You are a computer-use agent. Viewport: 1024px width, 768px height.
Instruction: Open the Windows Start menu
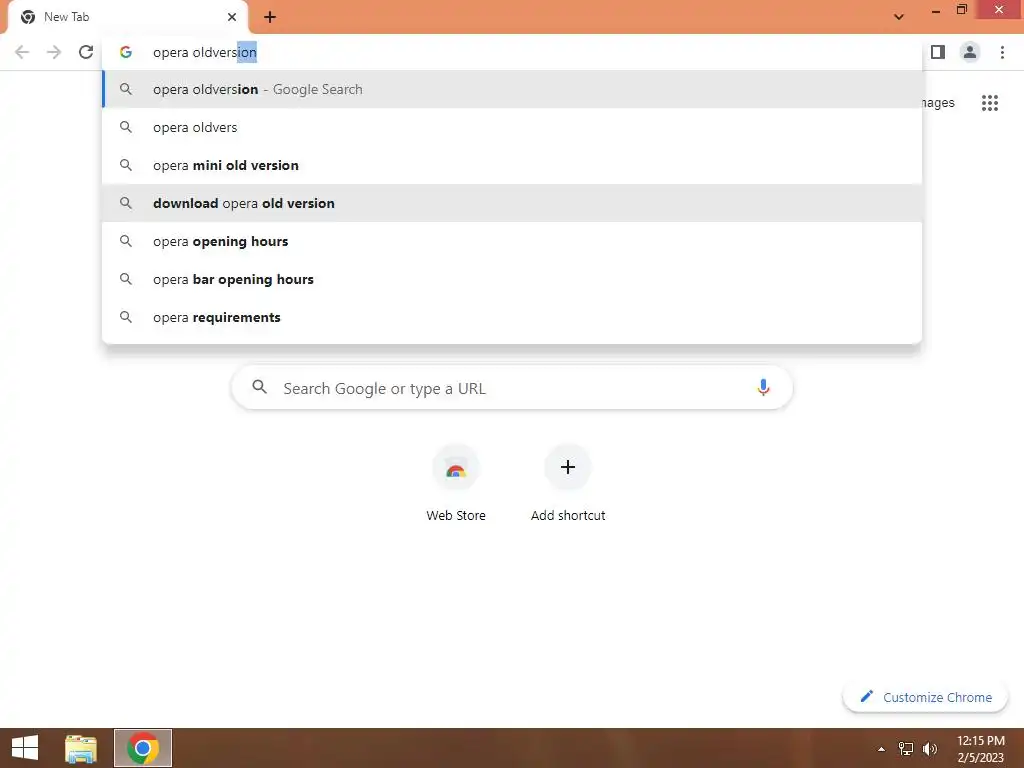(x=25, y=748)
